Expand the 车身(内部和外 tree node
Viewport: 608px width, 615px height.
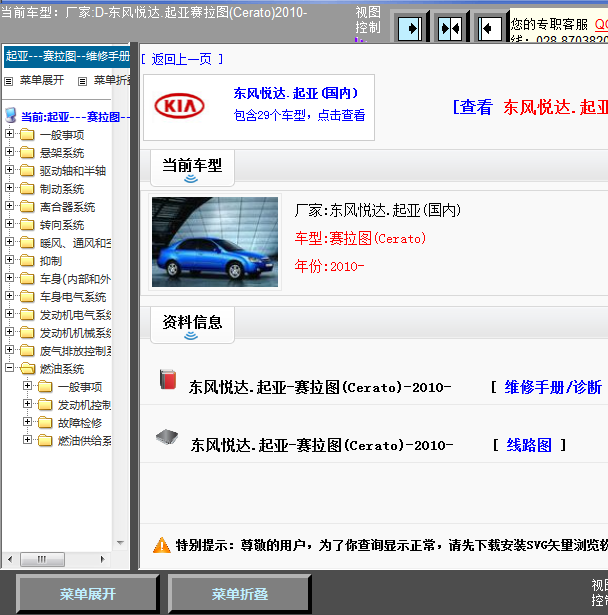[x=9, y=278]
